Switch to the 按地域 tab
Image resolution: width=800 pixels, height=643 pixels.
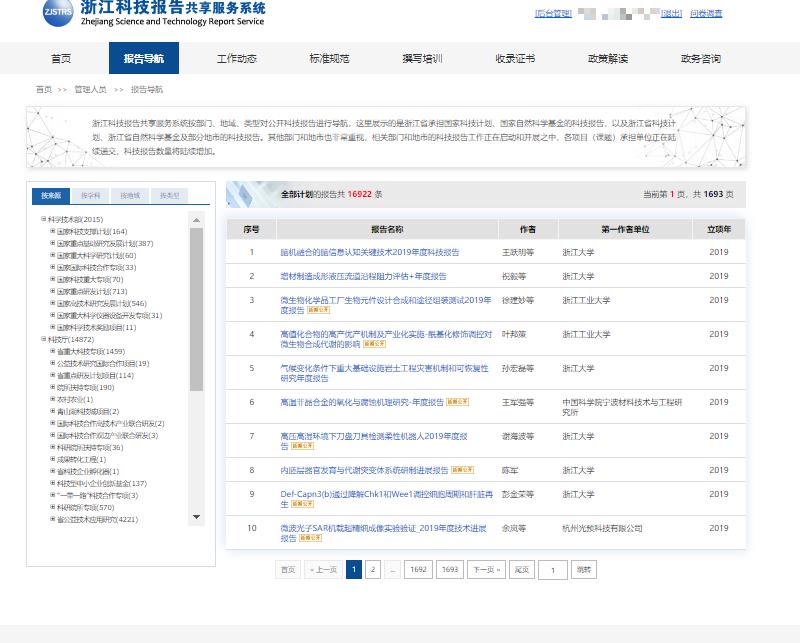pyautogui.click(x=130, y=196)
